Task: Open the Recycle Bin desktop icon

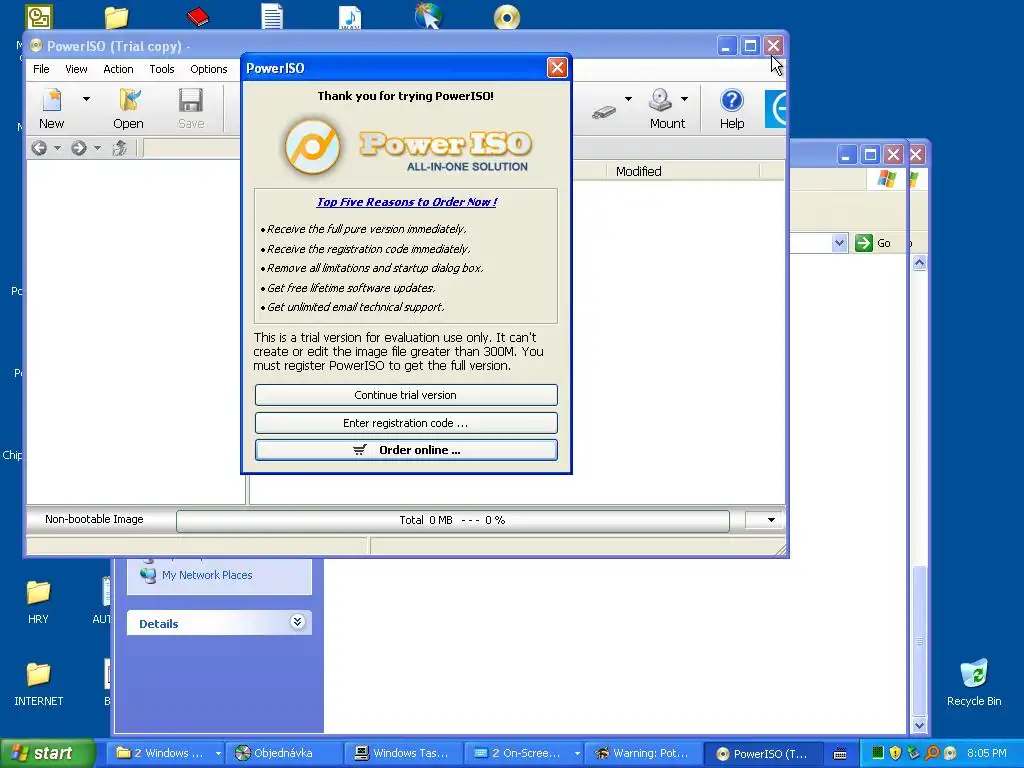Action: 974,682
